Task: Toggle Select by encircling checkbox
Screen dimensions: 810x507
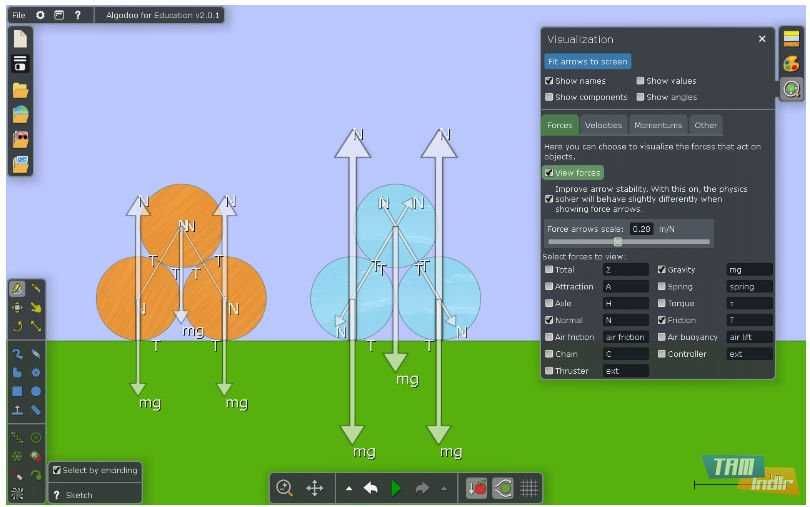Action: point(57,470)
